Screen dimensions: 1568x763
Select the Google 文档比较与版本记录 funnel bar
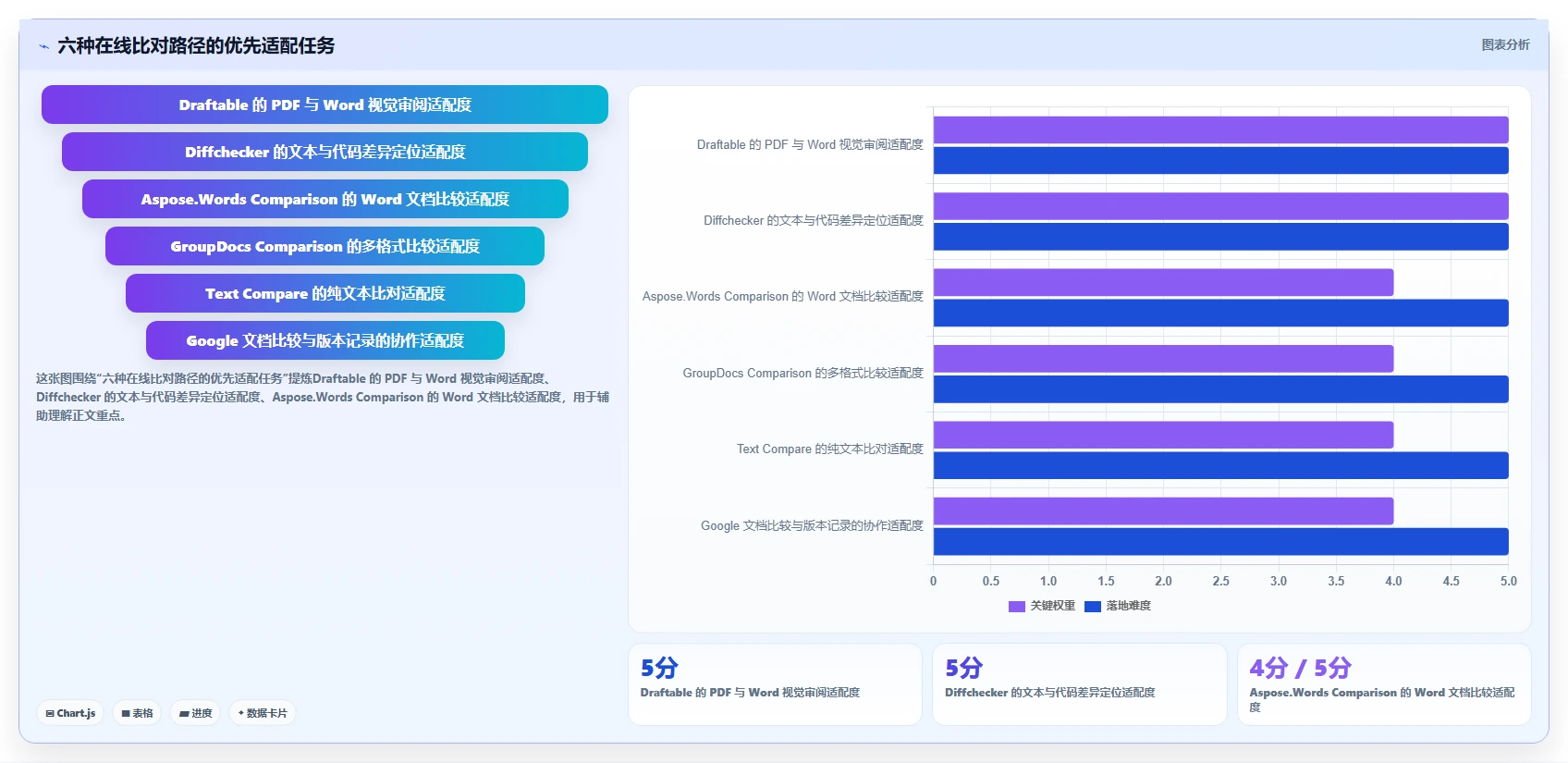tap(325, 340)
